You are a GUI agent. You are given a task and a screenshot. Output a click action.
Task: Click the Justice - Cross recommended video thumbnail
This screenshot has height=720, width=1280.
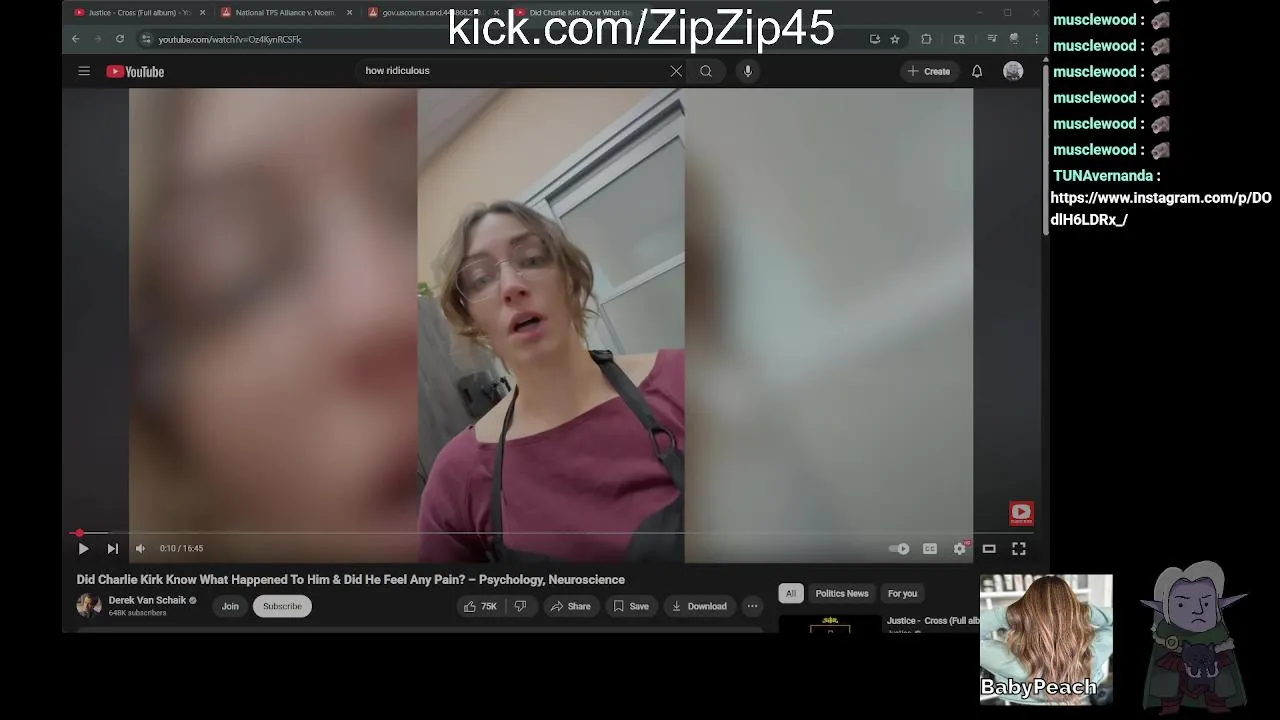pyautogui.click(x=830, y=626)
